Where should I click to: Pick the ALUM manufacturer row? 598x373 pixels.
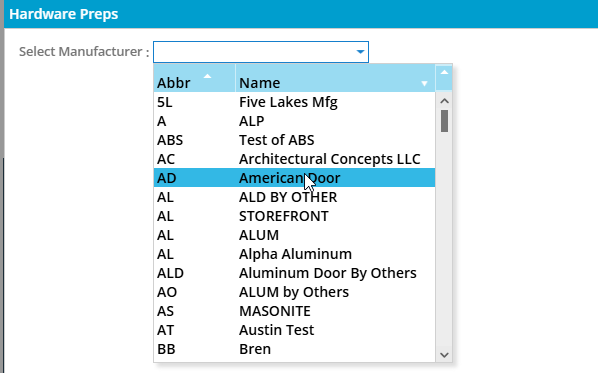[x=294, y=235]
